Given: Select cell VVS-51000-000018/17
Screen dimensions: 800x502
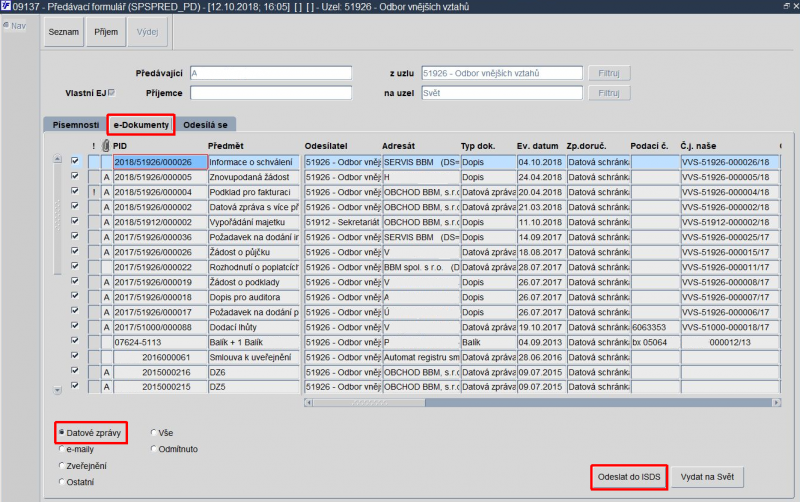Looking at the screenshot, I should 730,327.
